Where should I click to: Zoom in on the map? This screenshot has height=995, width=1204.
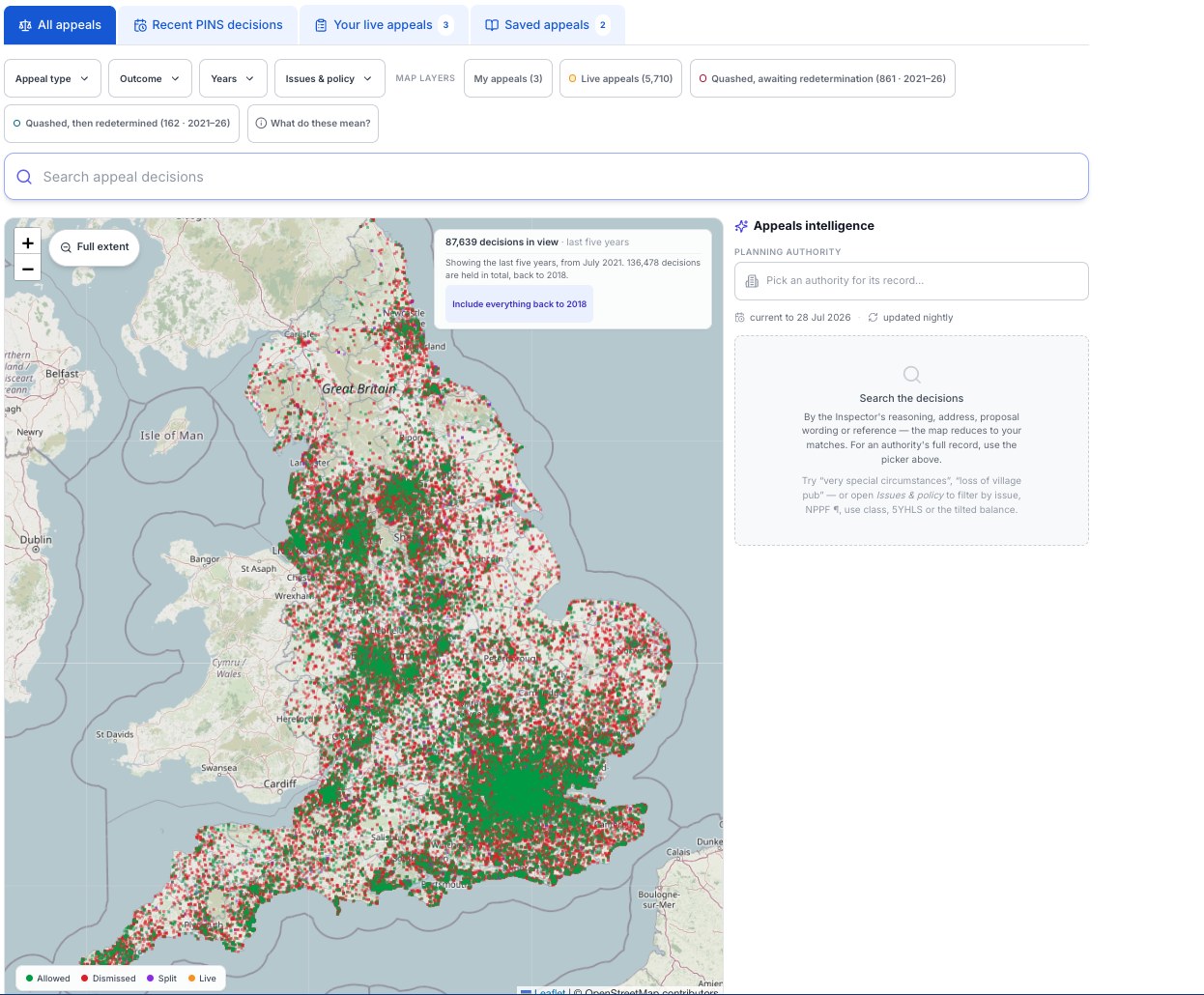pos(28,243)
